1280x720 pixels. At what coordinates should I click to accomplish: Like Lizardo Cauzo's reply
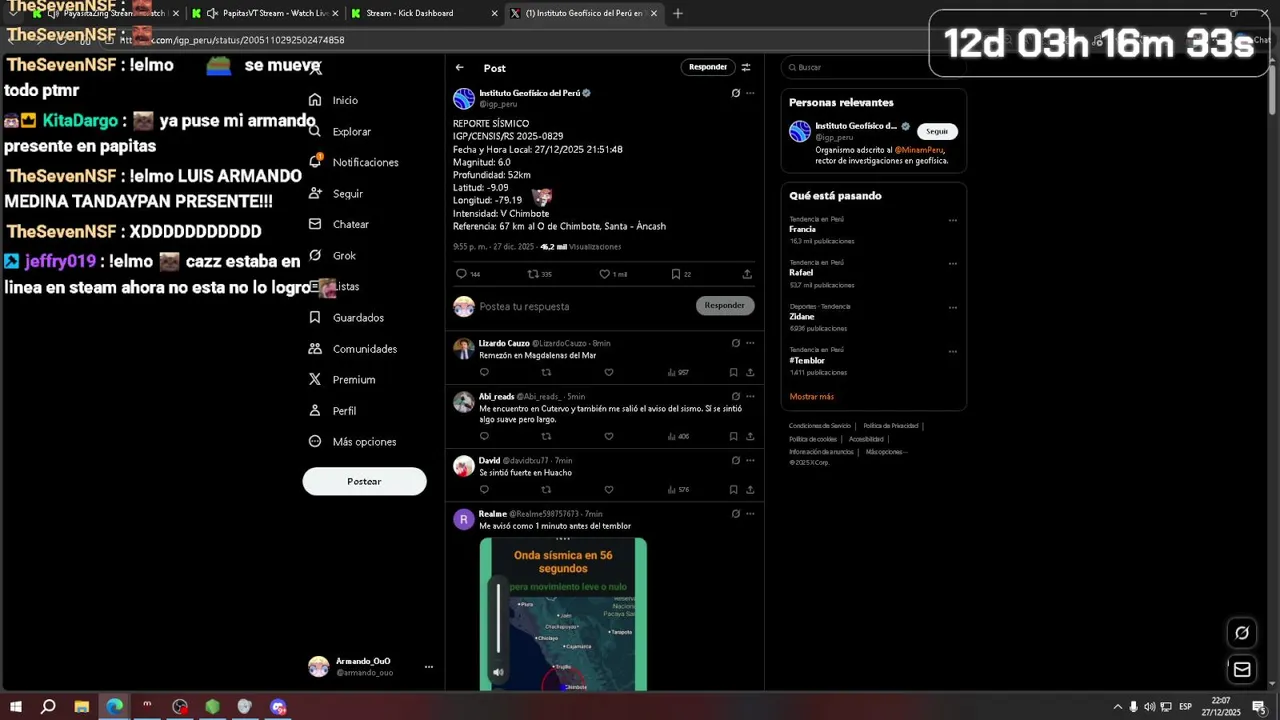click(608, 372)
